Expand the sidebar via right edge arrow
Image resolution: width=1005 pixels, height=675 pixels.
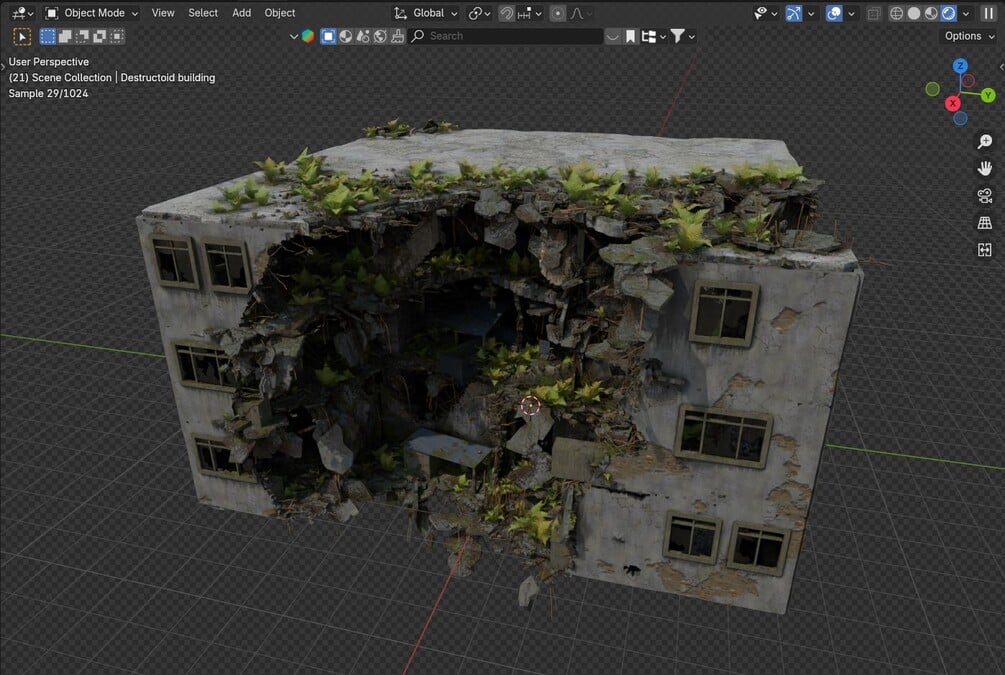point(1002,66)
